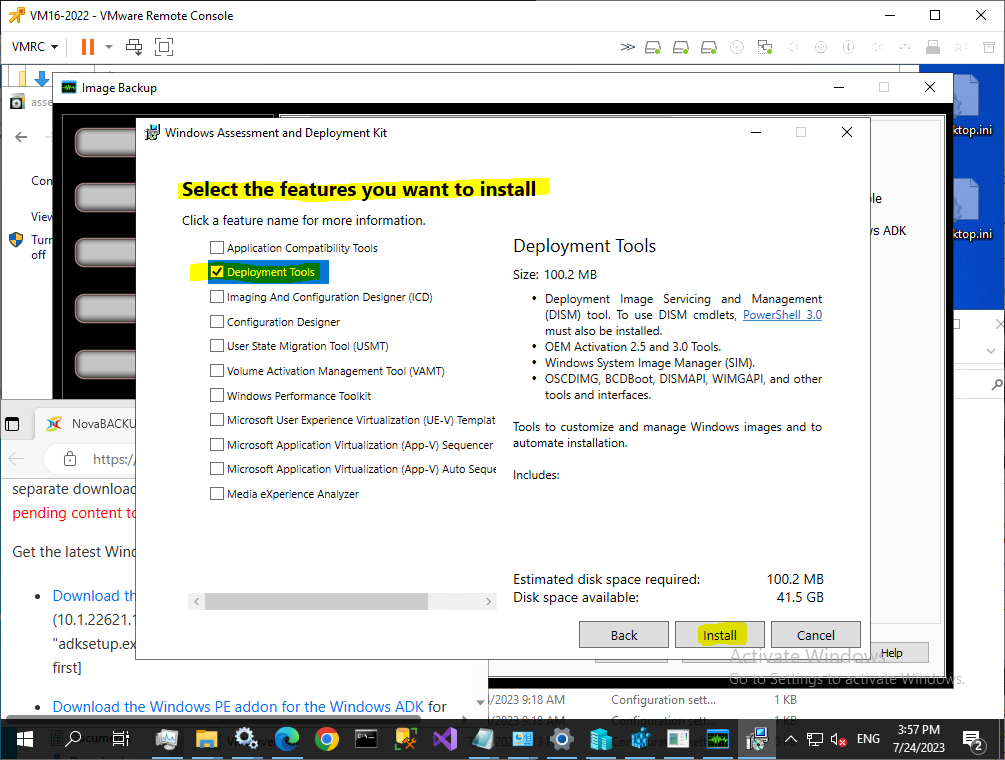Check the Configuration Designer checkbox
This screenshot has height=760, width=1005.
click(217, 321)
